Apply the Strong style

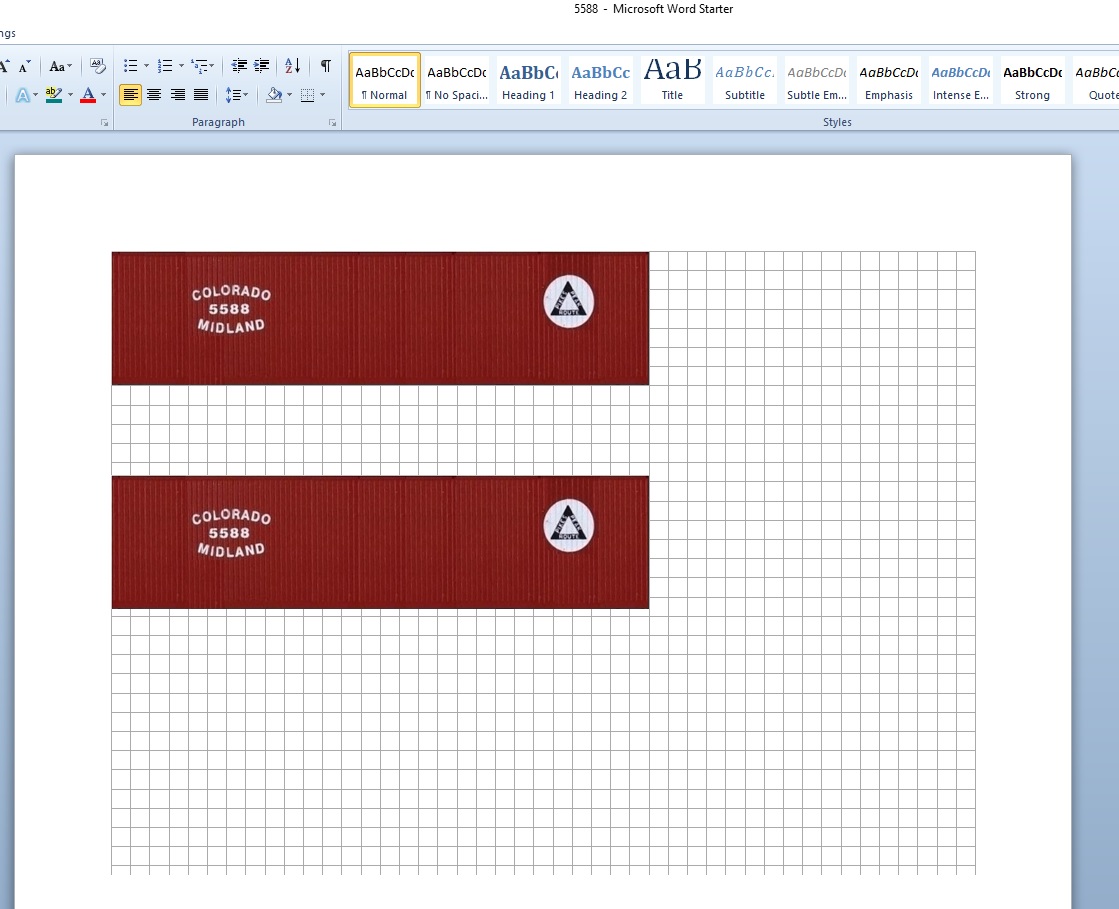1032,81
